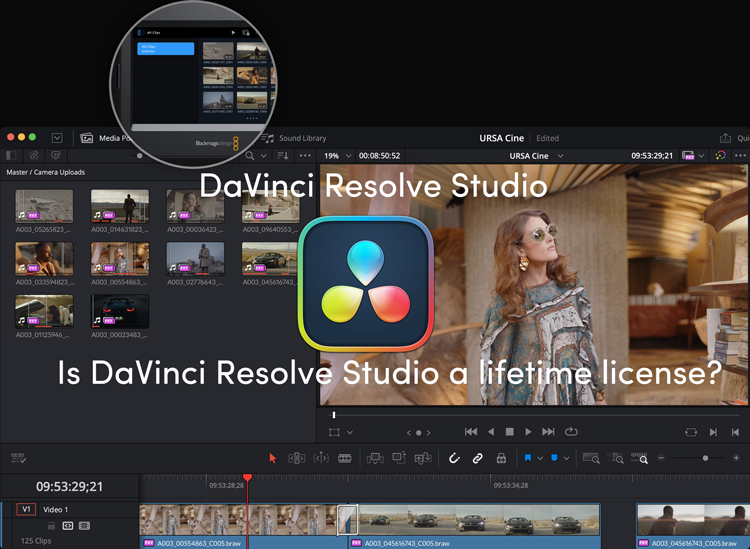The height and width of the screenshot is (549, 750).
Task: Go to next marker with right arrow
Action: [428, 433]
